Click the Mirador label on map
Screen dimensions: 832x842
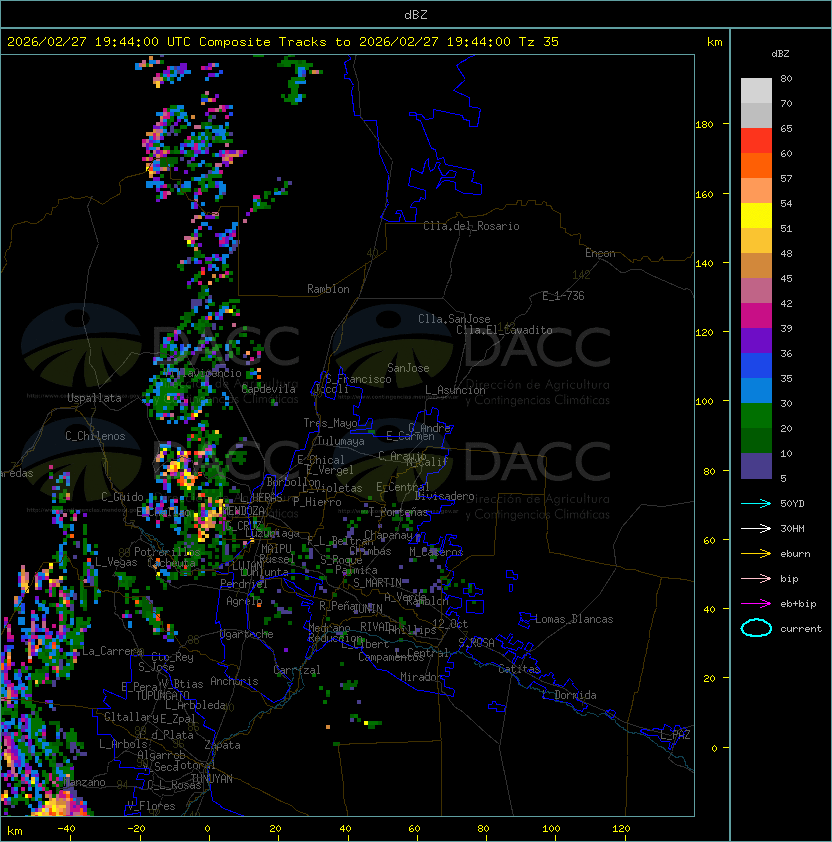[422, 677]
